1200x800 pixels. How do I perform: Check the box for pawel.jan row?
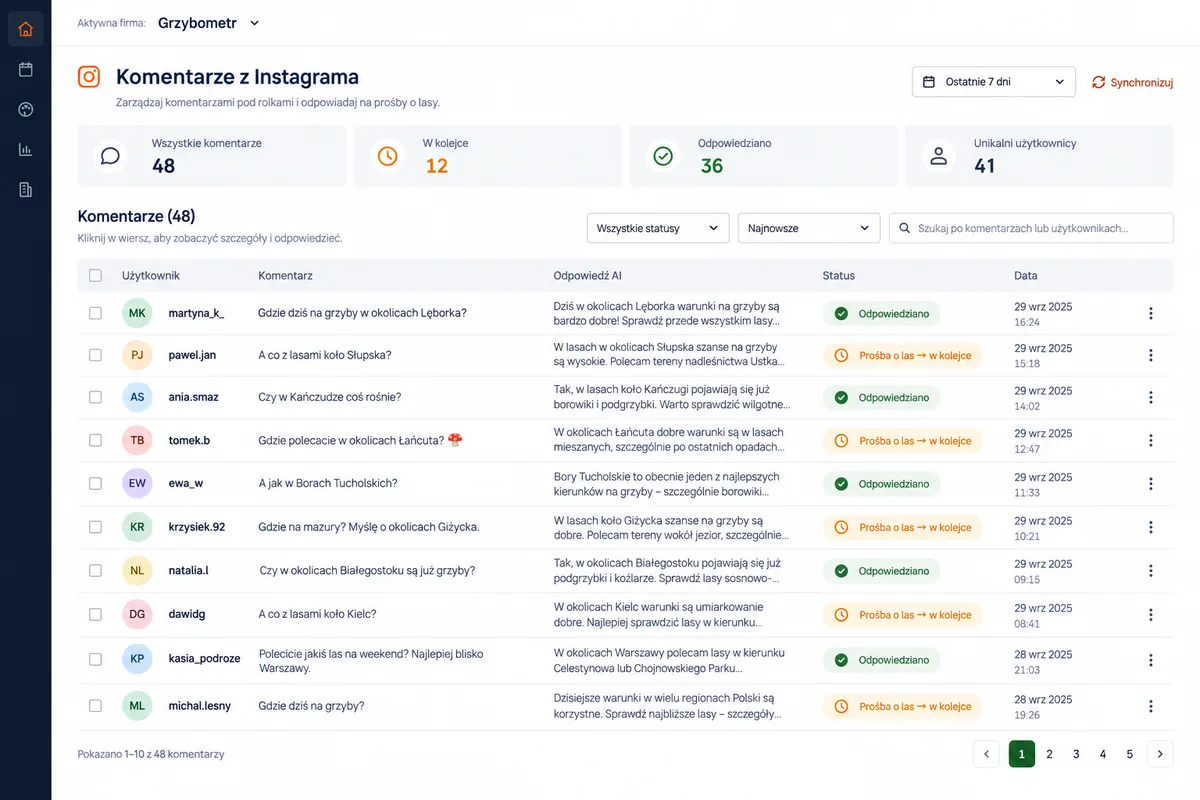tap(95, 355)
